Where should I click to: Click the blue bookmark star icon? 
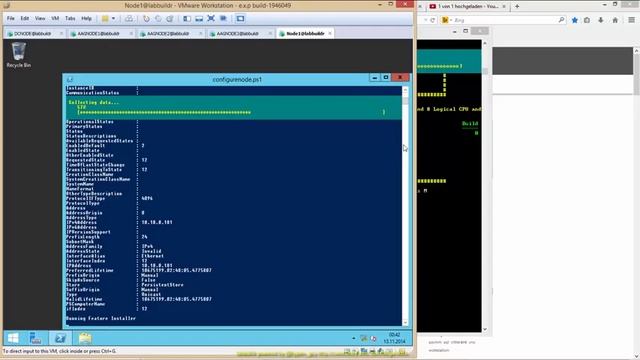tap(575, 20)
